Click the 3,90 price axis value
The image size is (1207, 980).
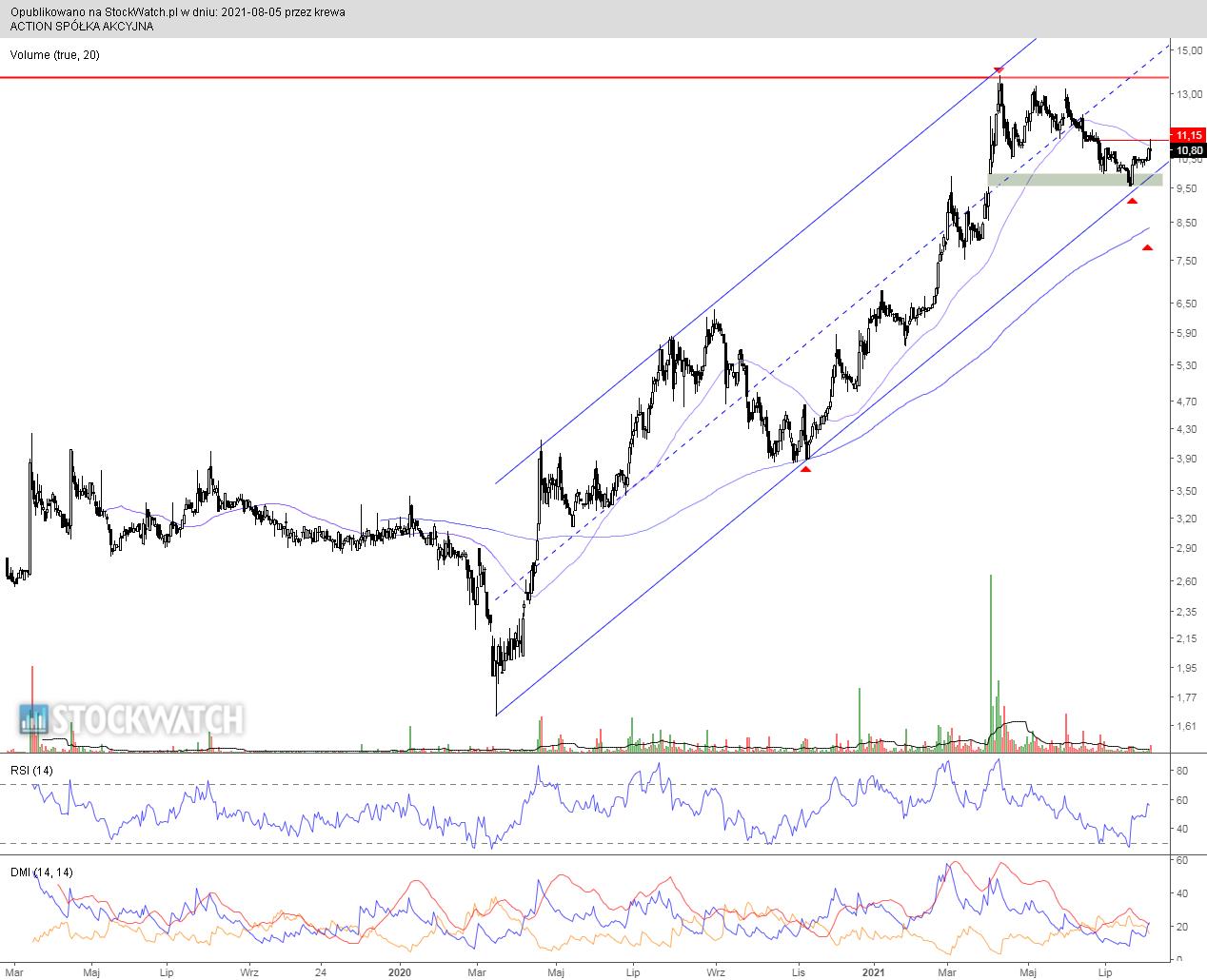pyautogui.click(x=1189, y=459)
